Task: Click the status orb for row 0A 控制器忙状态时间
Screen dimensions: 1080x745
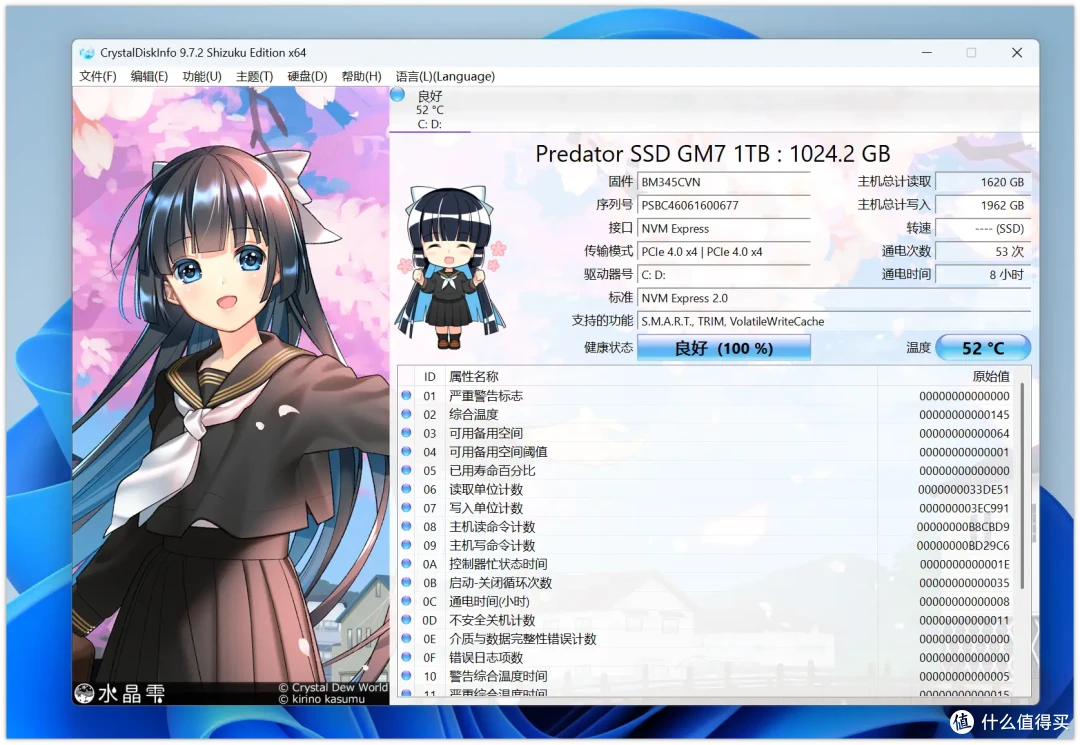Action: pos(406,563)
